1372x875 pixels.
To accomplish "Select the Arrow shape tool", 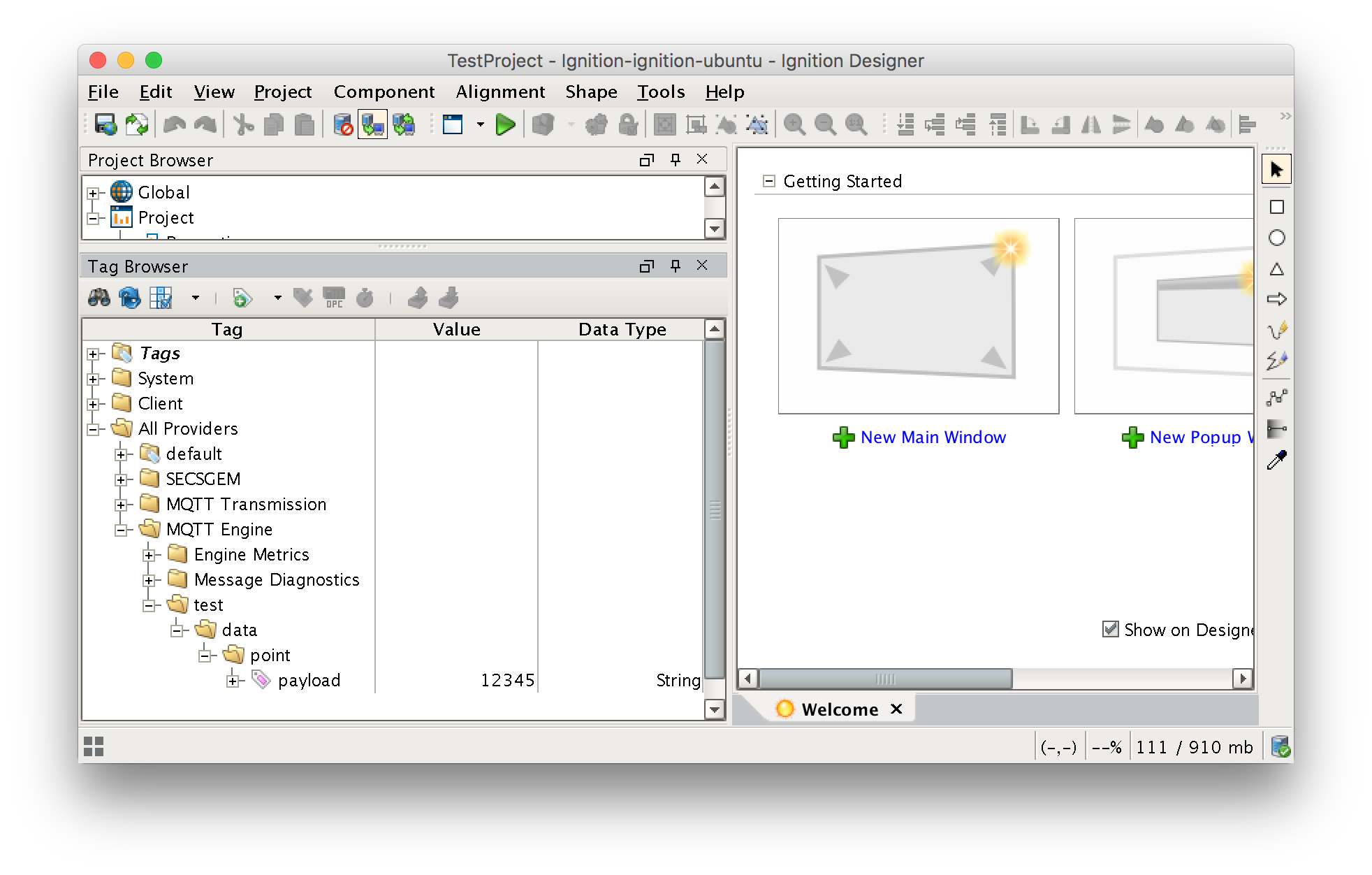I will coord(1276,299).
